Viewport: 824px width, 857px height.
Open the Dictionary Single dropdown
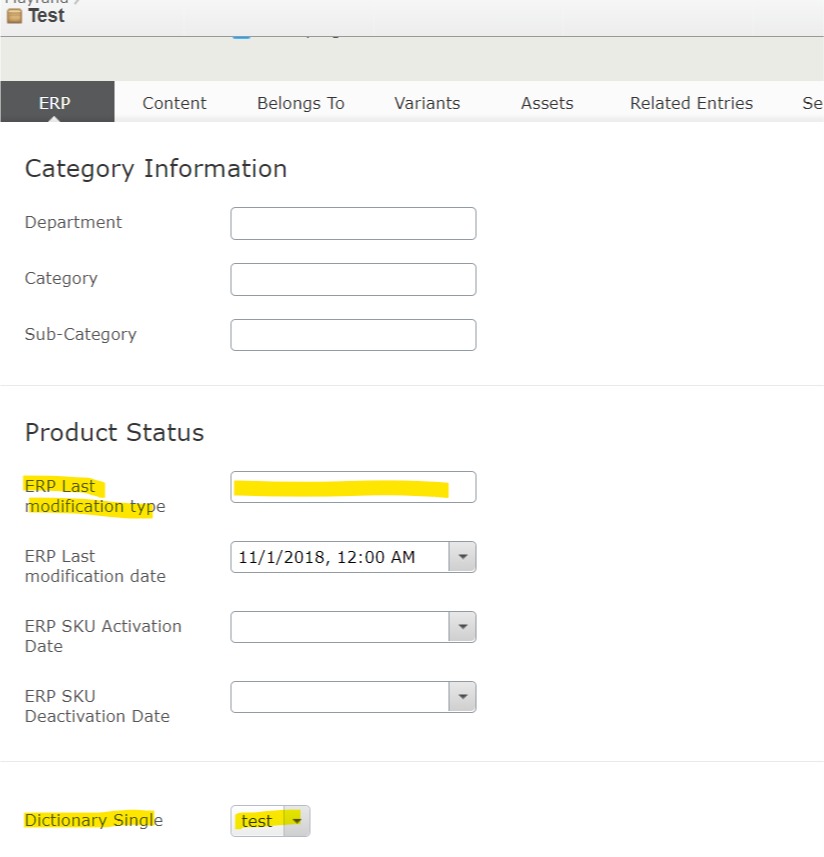point(271,821)
